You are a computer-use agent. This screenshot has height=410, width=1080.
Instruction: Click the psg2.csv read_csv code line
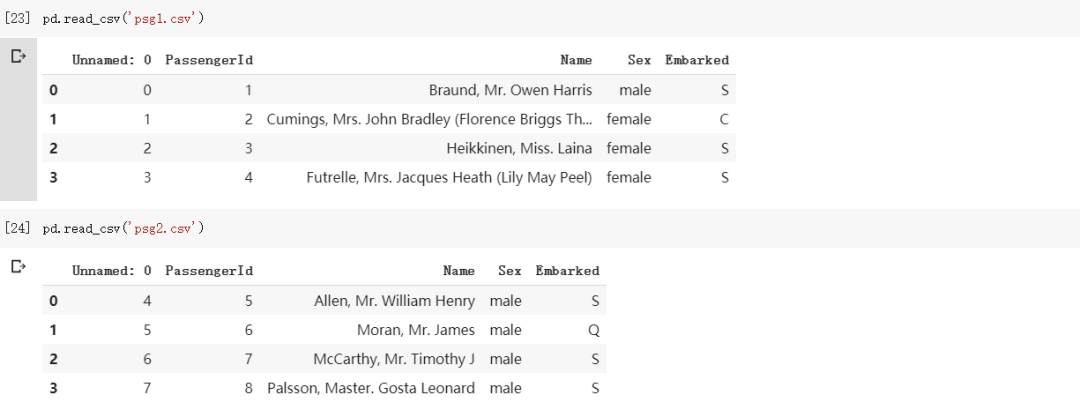pos(123,229)
